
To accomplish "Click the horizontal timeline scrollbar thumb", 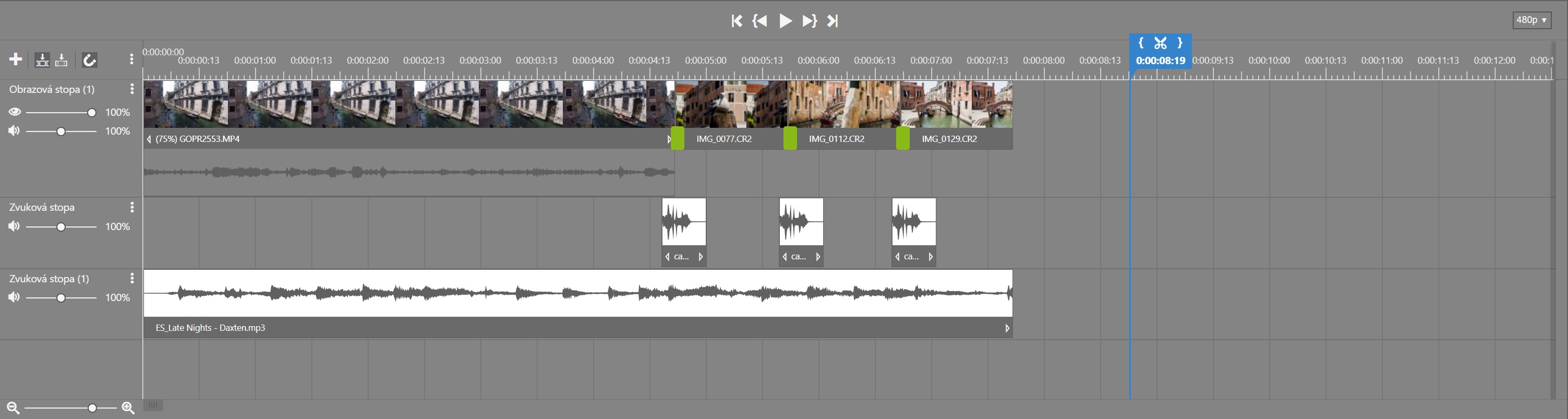I will coord(153,405).
